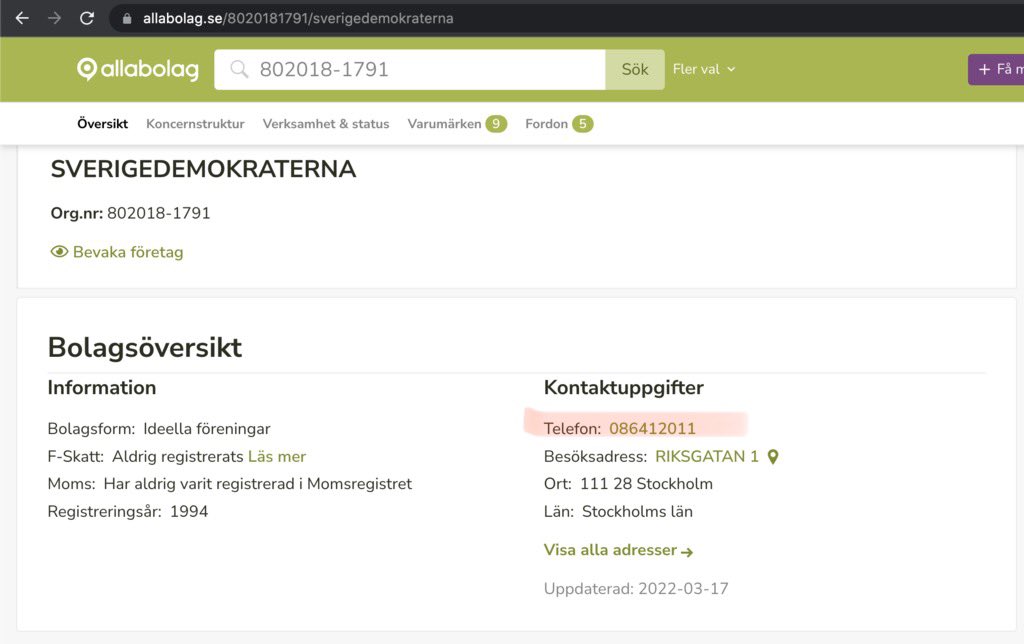Screen dimensions: 1024x644
Task: Open the Översikt tab
Action: (103, 123)
